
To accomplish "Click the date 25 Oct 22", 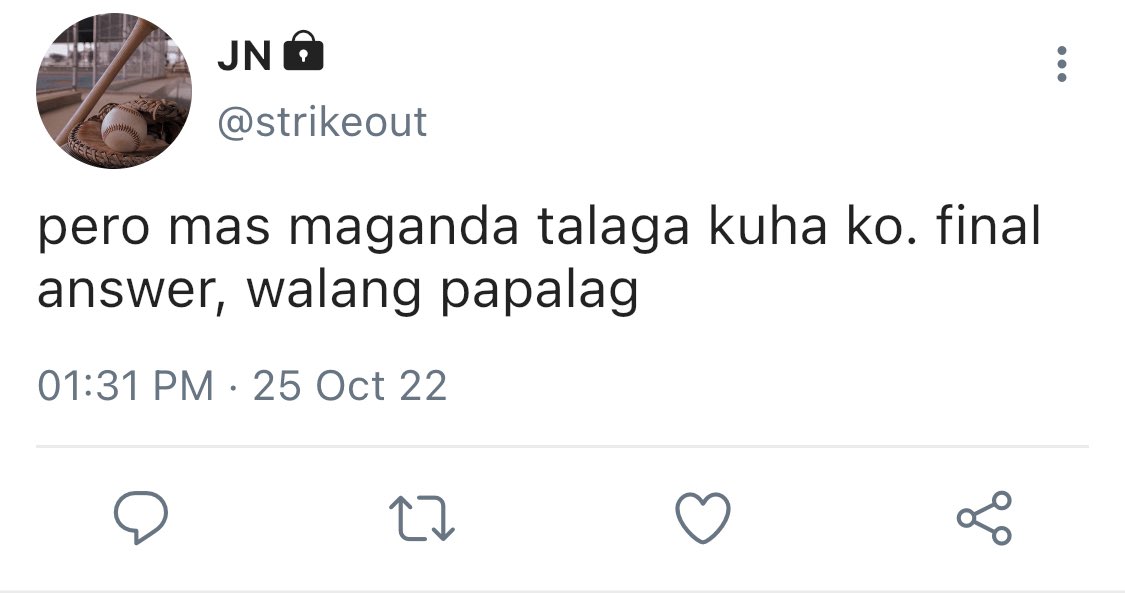I will pos(350,386).
